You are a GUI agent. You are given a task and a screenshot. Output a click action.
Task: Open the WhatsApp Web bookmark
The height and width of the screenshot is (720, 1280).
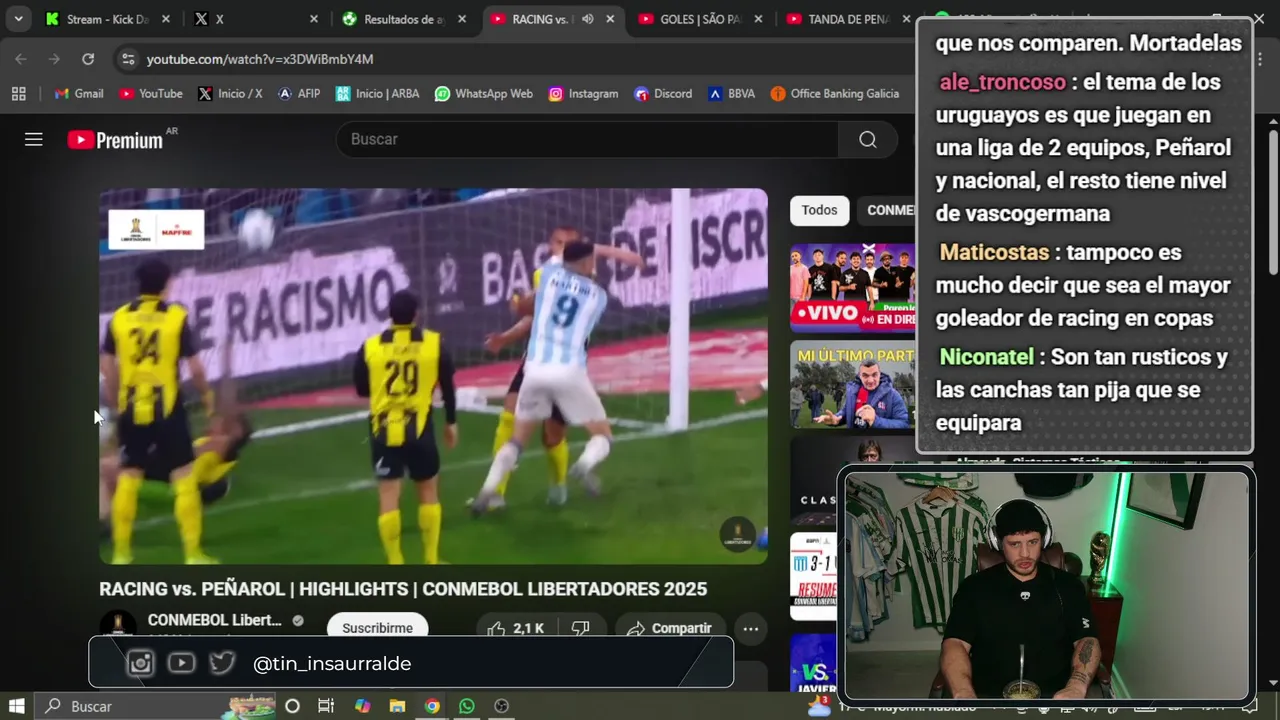[484, 93]
